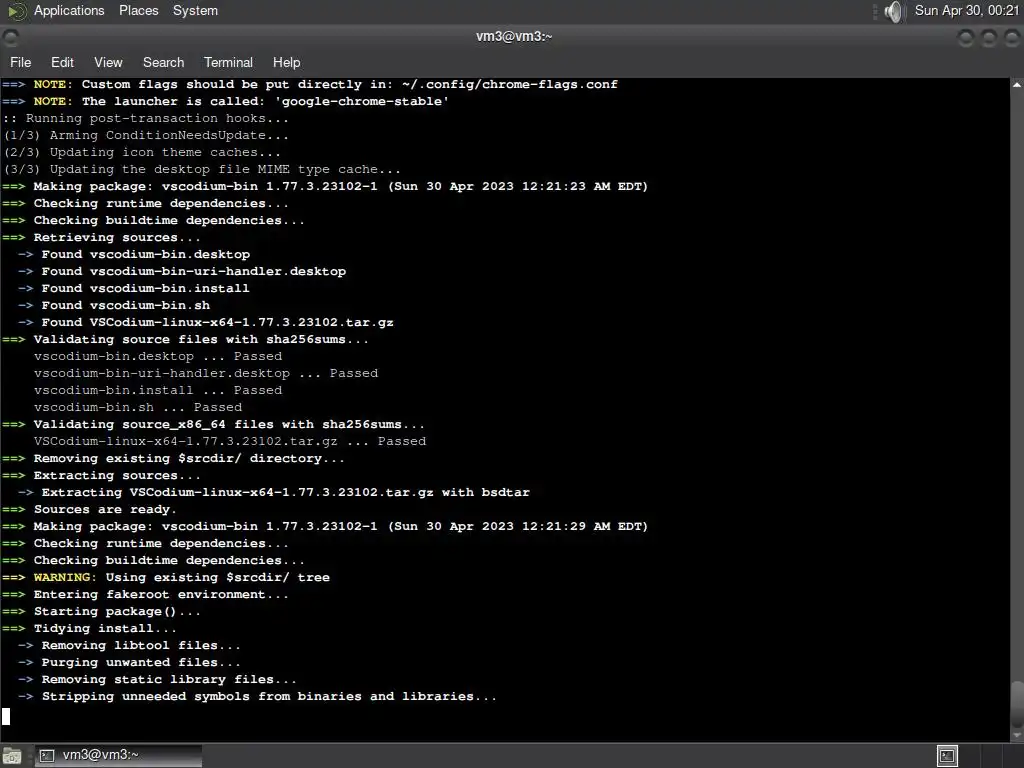
Task: Click the volume speaker icon
Action: 893,11
